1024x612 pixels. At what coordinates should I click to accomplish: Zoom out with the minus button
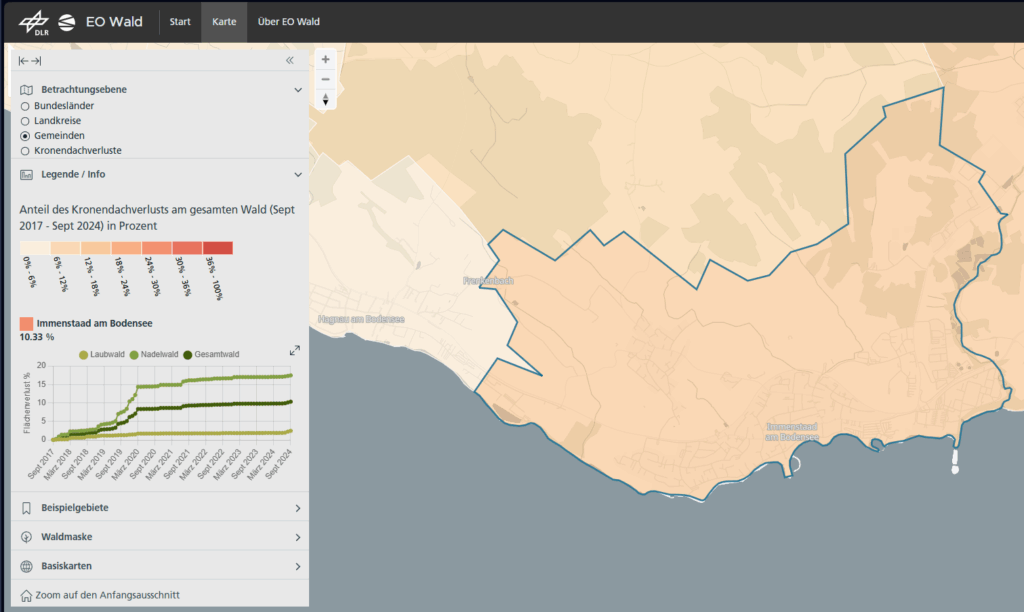pyautogui.click(x=325, y=79)
